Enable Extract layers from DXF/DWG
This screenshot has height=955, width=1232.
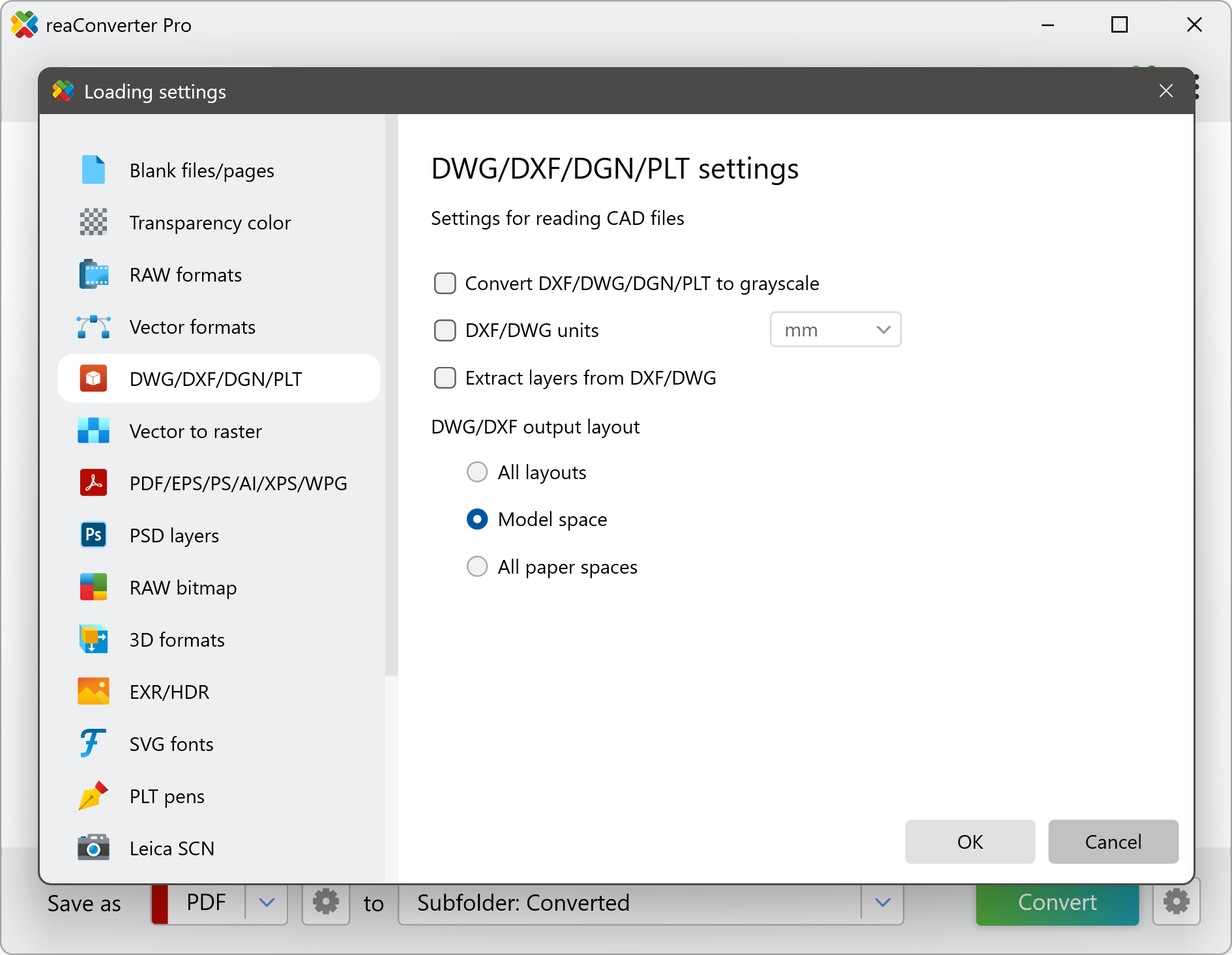click(445, 378)
